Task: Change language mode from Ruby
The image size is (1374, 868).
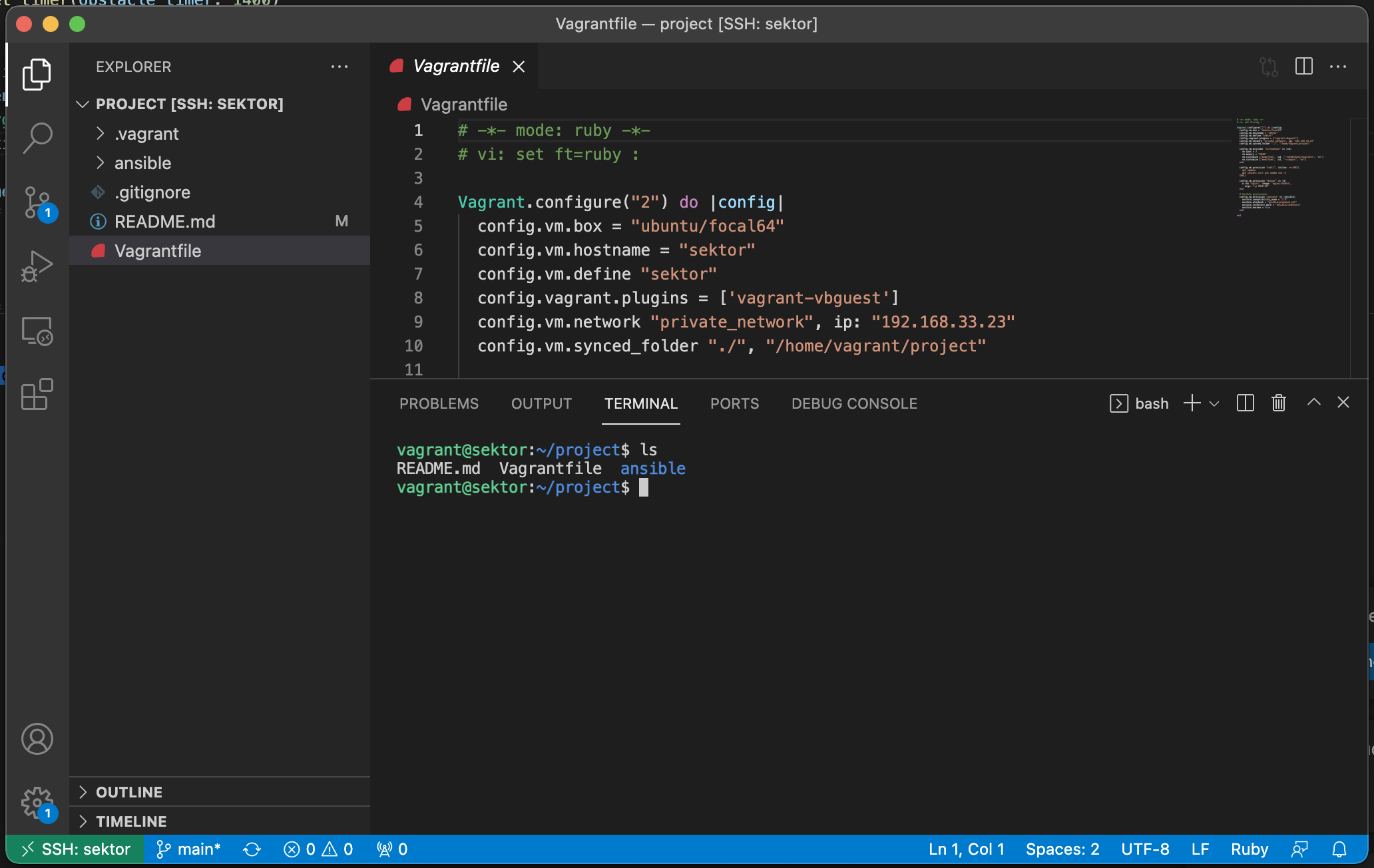Action: pos(1249,849)
